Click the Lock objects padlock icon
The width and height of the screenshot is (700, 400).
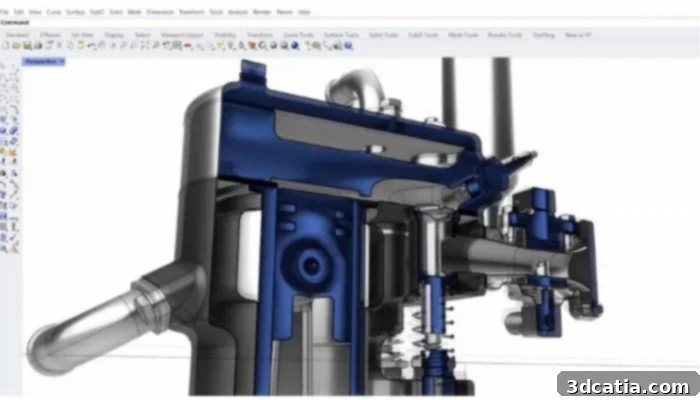pyautogui.click(x=241, y=46)
